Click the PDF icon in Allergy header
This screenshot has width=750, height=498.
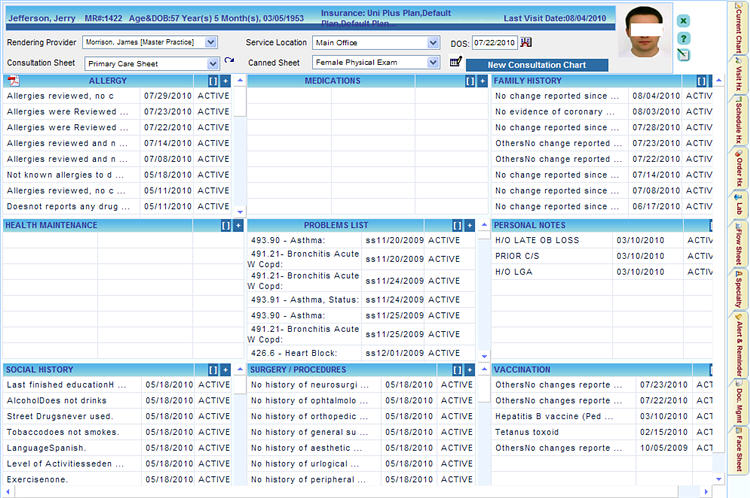12,80
